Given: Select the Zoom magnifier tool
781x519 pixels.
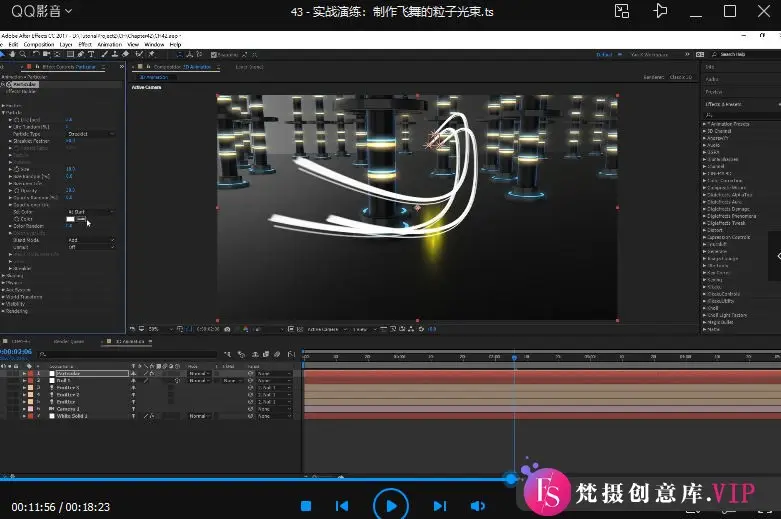Looking at the screenshot, I should (x=22, y=54).
